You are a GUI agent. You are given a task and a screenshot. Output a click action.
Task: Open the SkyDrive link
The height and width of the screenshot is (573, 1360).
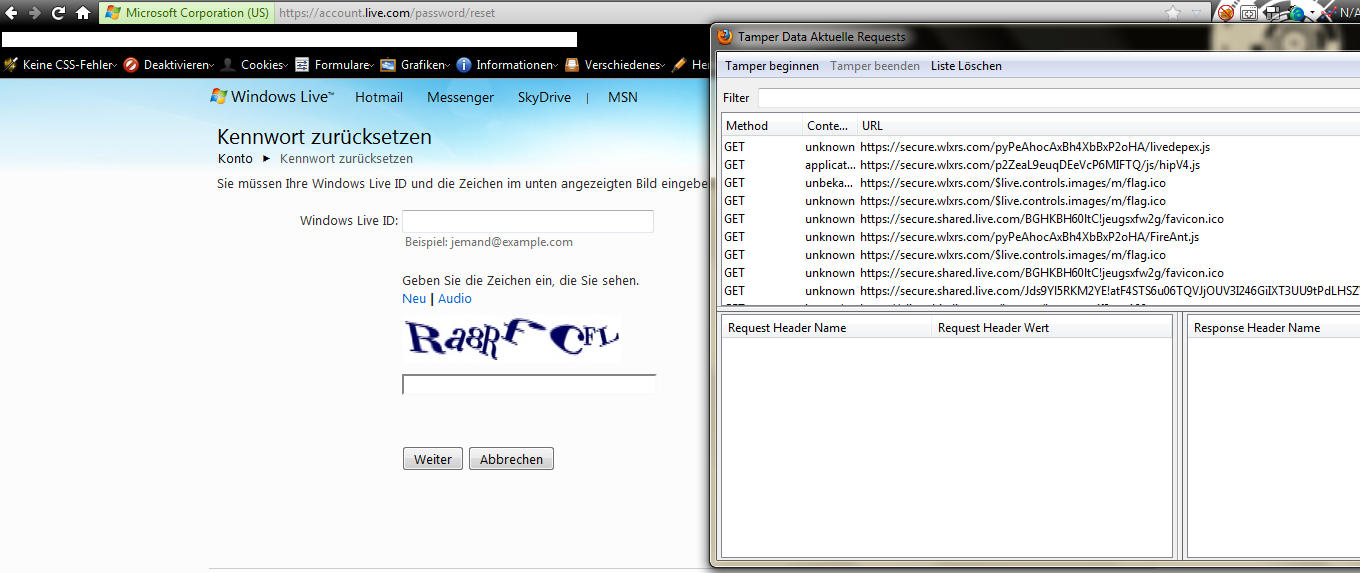(544, 97)
